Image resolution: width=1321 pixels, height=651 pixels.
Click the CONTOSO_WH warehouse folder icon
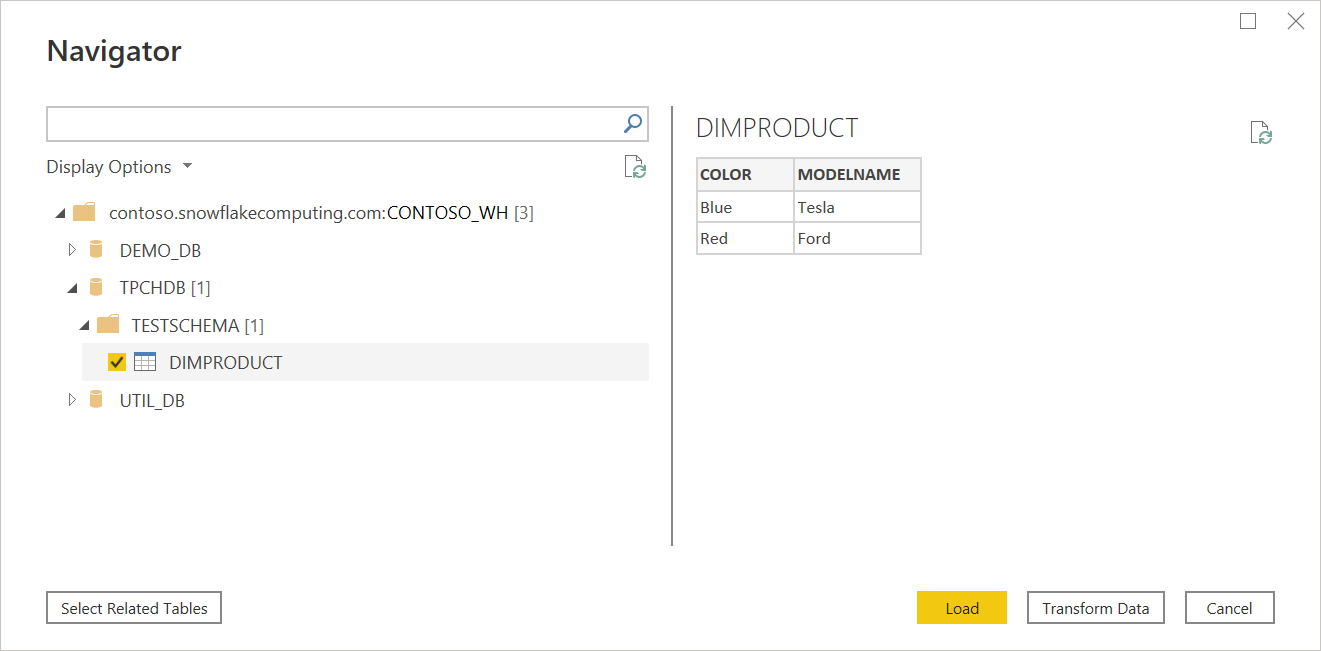(x=84, y=211)
